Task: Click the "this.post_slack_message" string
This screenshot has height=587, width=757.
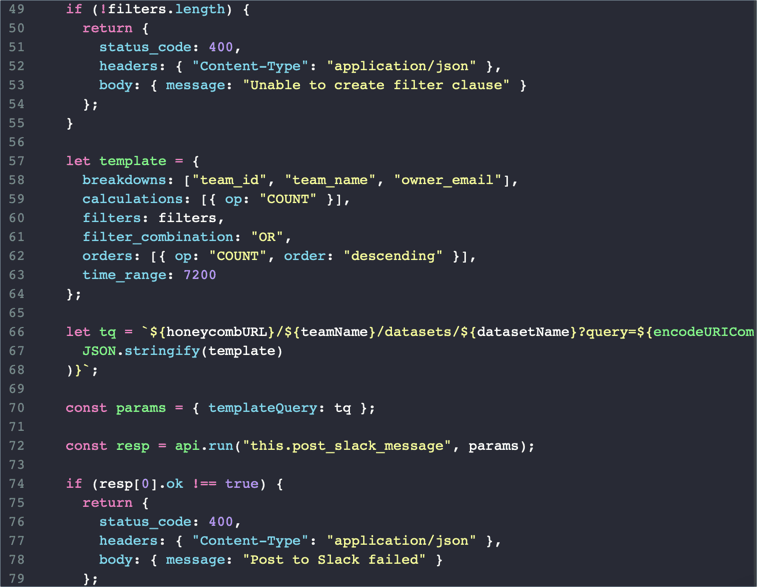Action: 347,446
